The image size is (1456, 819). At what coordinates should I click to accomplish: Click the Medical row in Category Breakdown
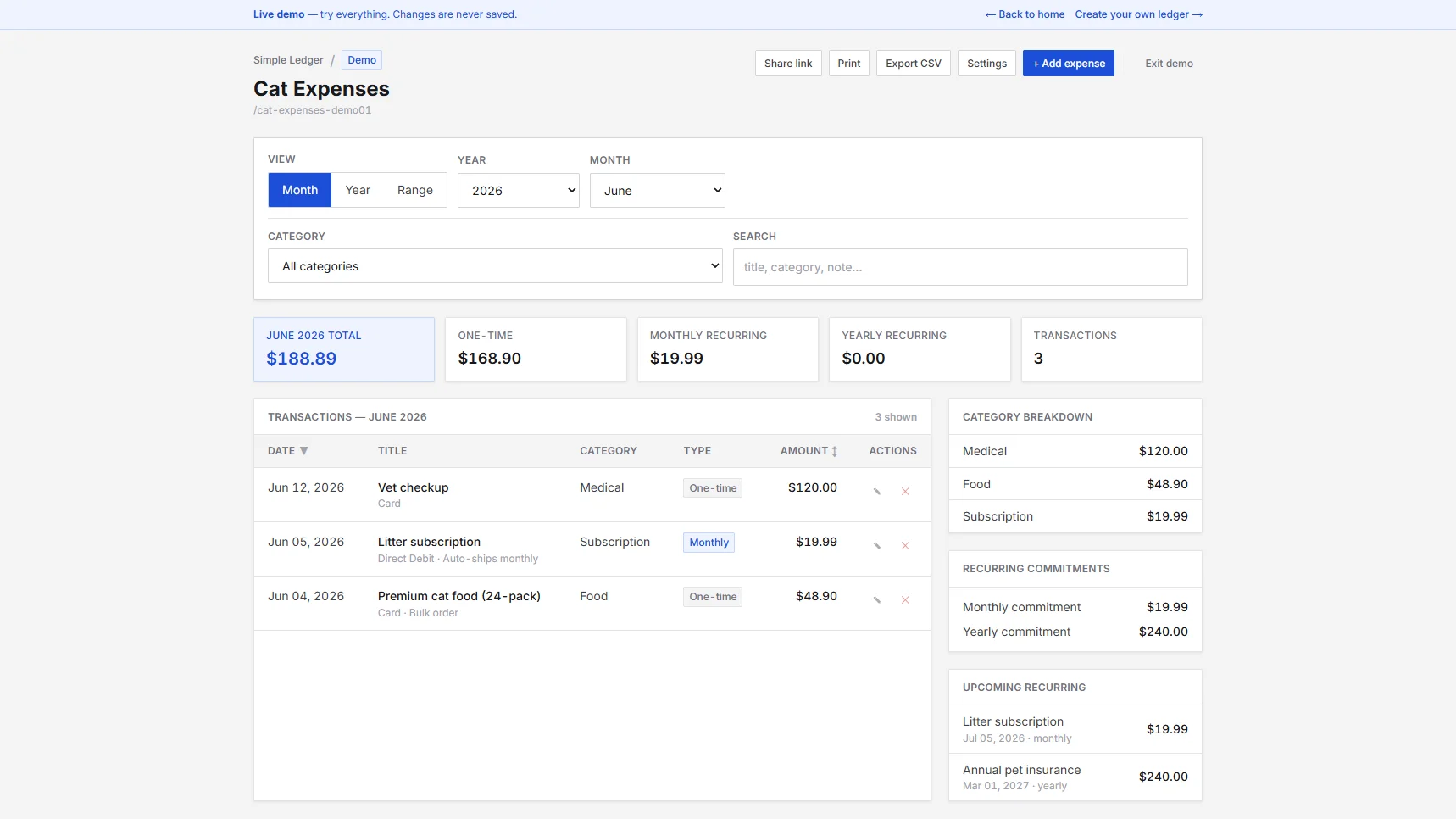(1075, 451)
